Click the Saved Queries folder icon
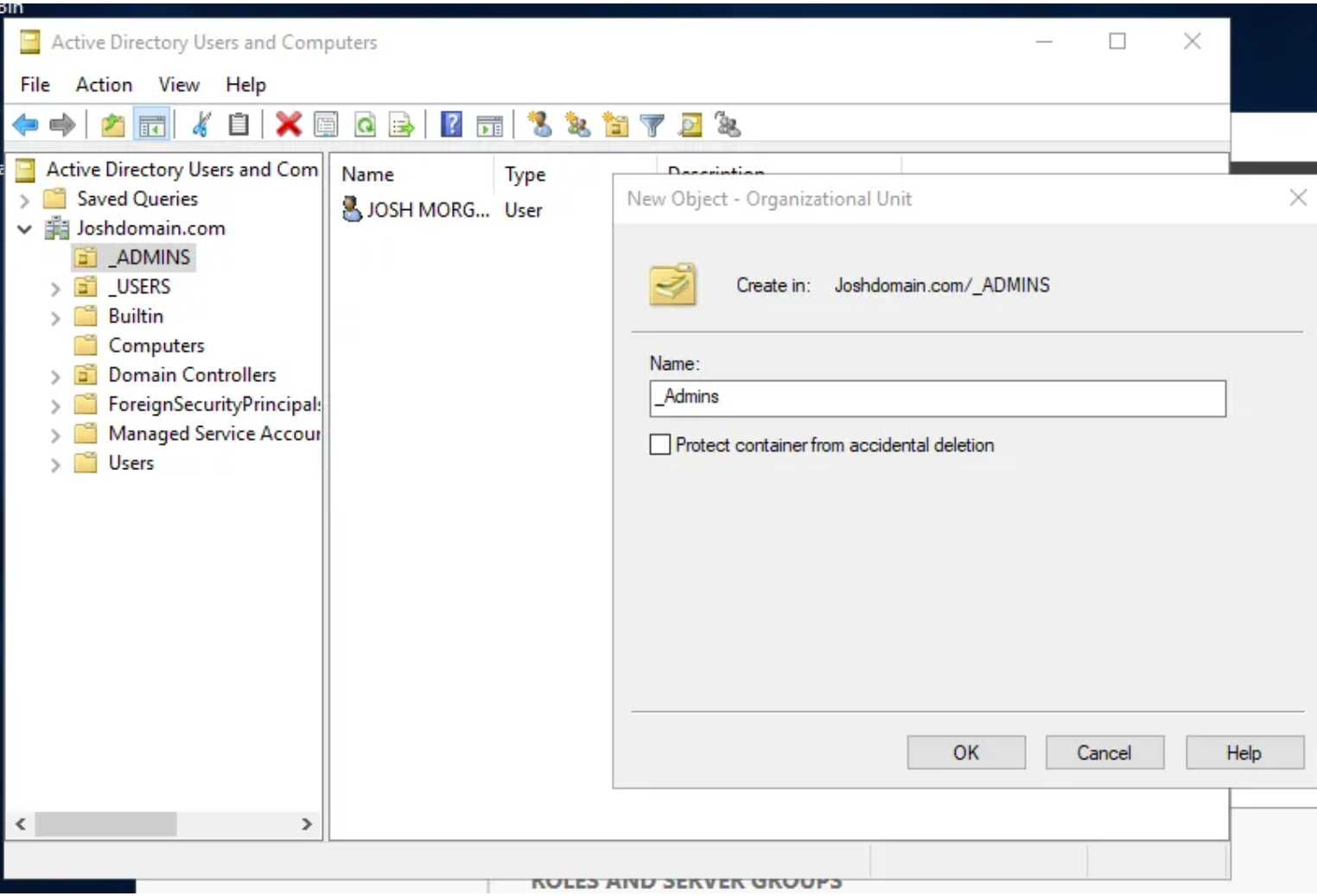The width and height of the screenshot is (1317, 896). 55,199
